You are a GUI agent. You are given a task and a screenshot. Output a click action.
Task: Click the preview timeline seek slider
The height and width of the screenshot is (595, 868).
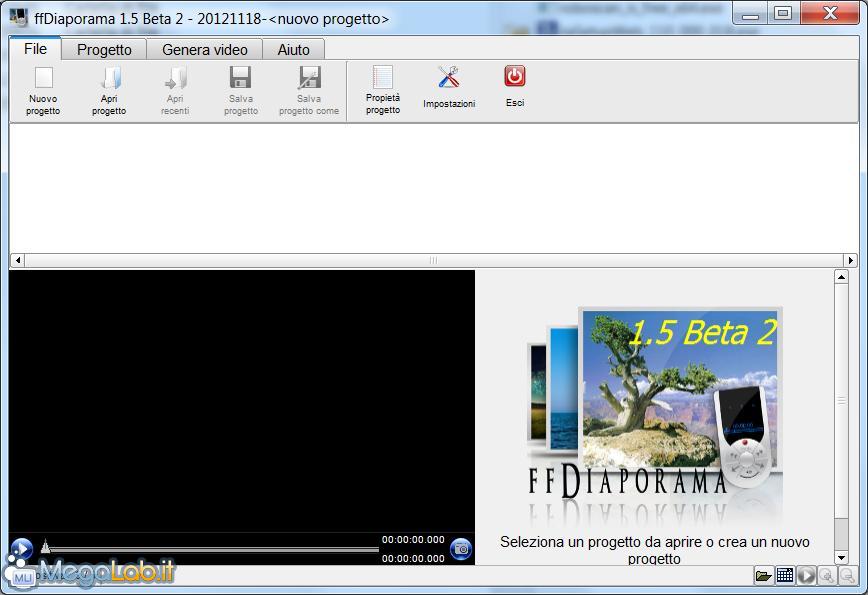[212, 548]
